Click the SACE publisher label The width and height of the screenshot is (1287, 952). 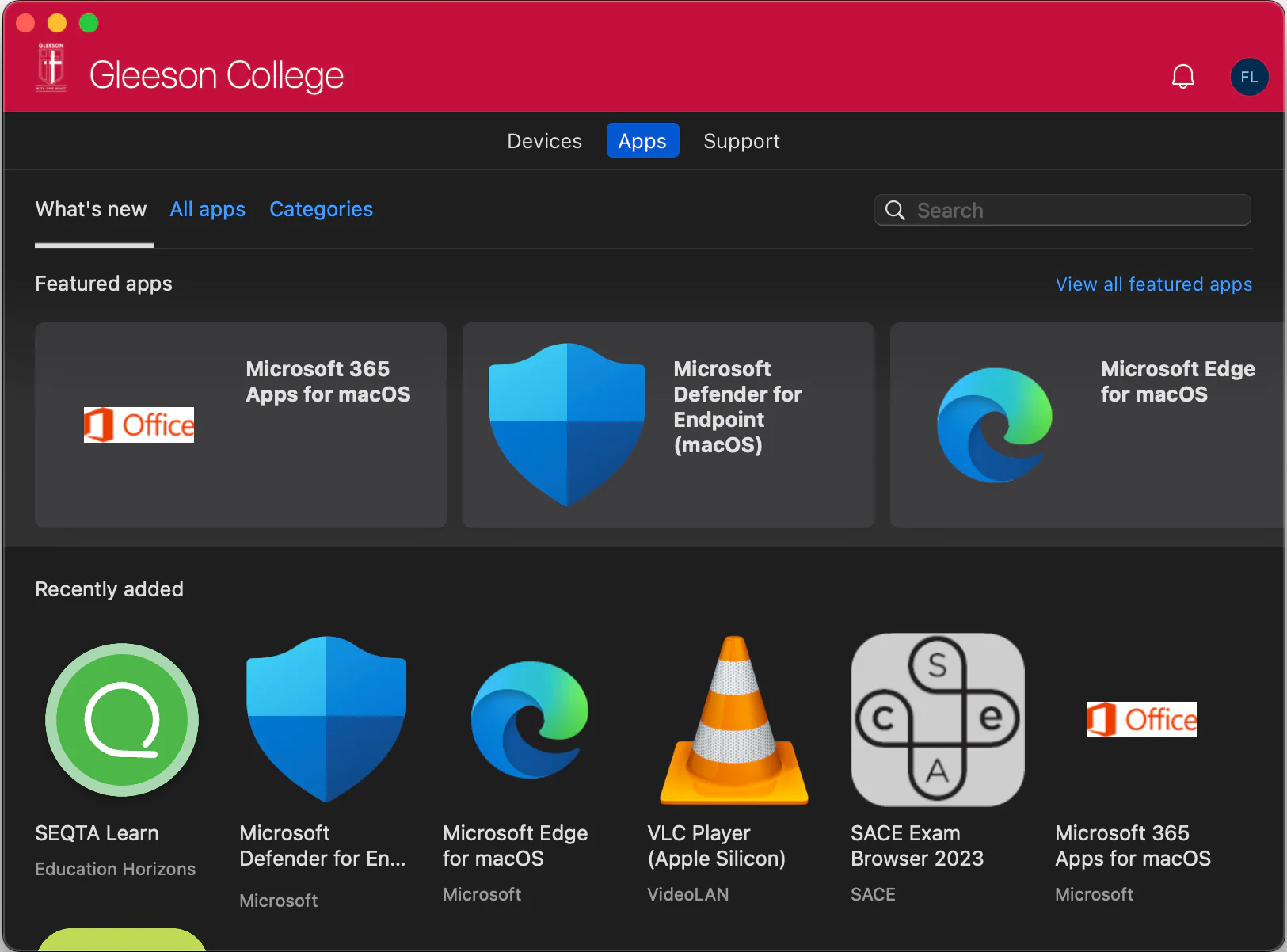click(x=873, y=894)
